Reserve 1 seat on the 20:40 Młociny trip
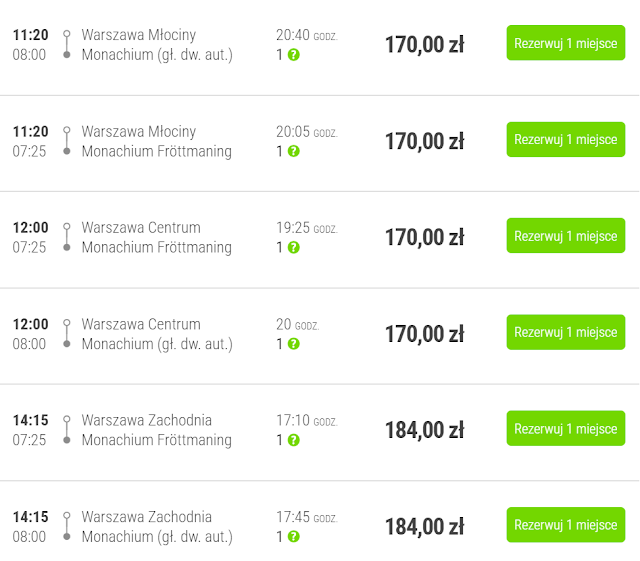640x561 pixels. [565, 43]
